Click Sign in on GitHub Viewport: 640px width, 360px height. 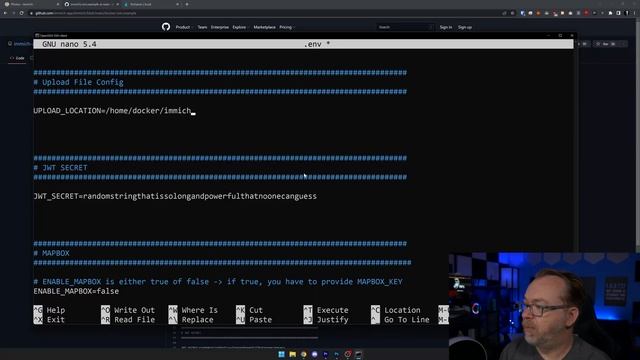pyautogui.click(x=446, y=27)
